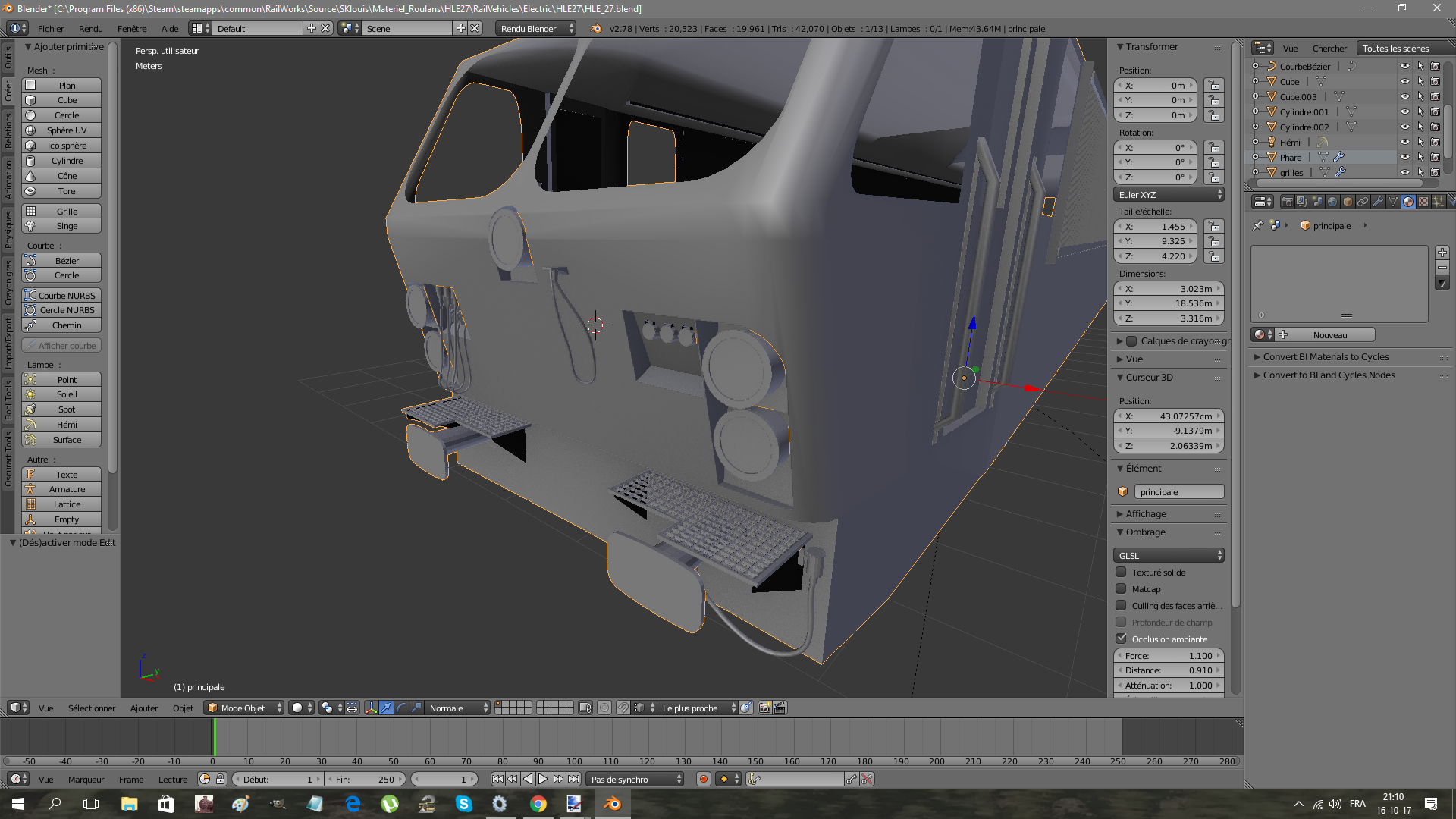
Task: Open the Physiques tab in tool shelf
Action: pyautogui.click(x=8, y=229)
